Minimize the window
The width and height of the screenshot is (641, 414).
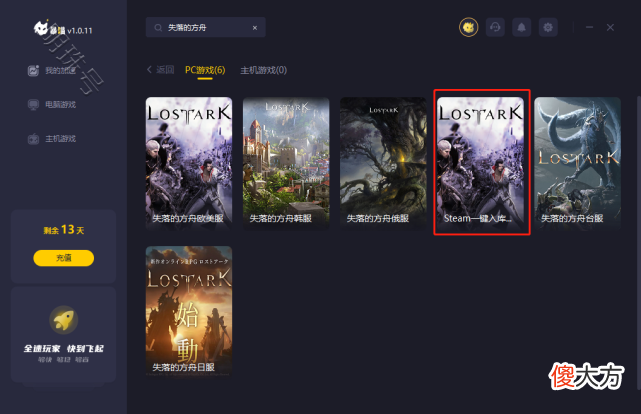point(589,27)
